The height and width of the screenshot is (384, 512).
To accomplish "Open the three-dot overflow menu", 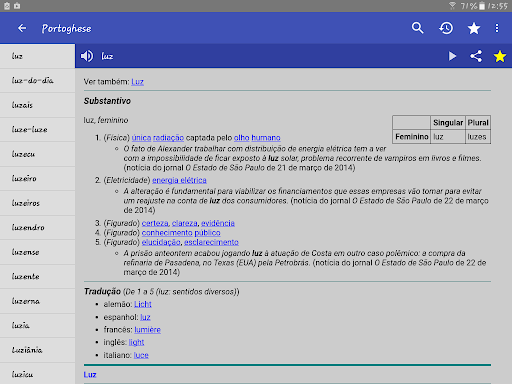I will [497, 28].
